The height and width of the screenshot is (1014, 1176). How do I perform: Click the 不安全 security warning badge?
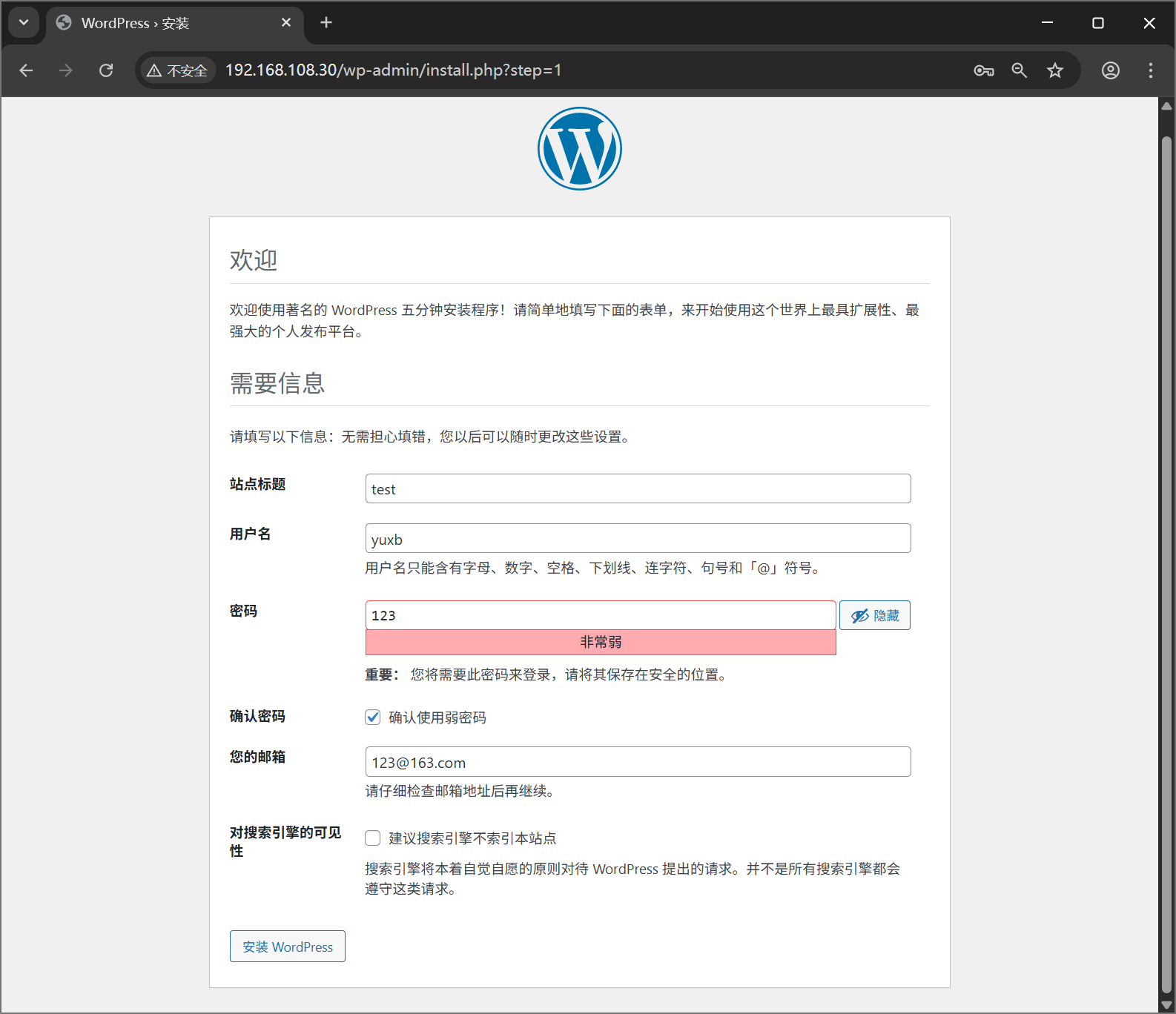(x=177, y=70)
